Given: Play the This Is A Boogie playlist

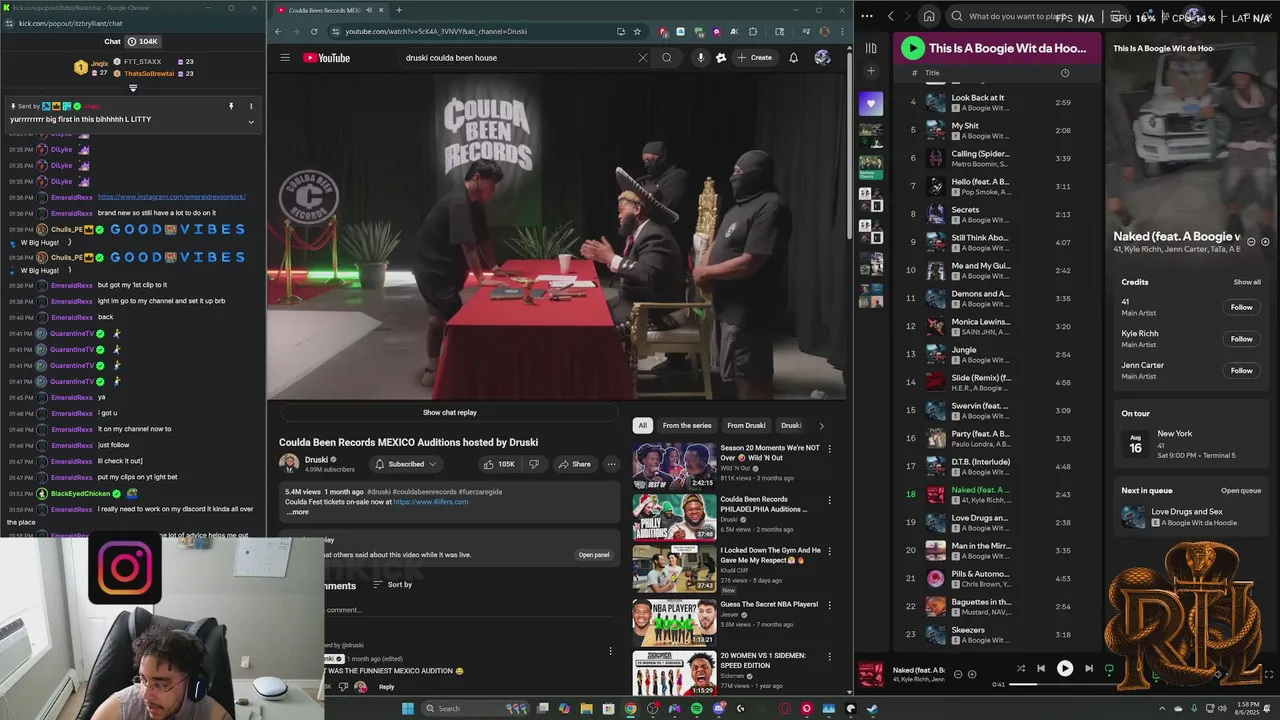Looking at the screenshot, I should click(913, 48).
